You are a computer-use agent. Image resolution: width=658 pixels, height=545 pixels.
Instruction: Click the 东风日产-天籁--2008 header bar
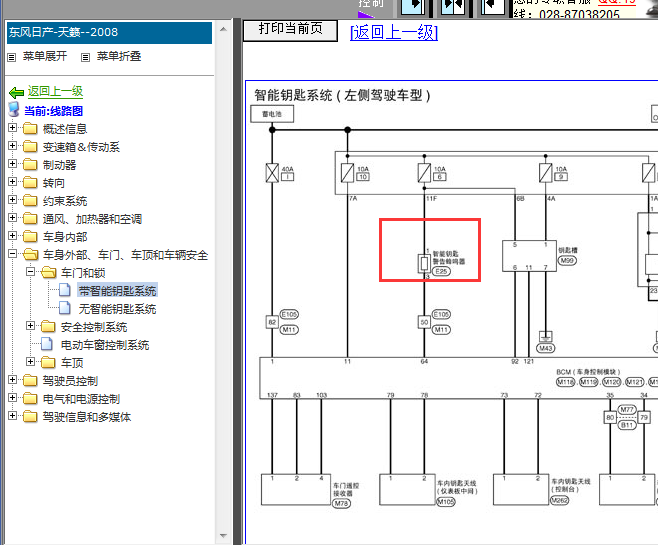(x=109, y=32)
